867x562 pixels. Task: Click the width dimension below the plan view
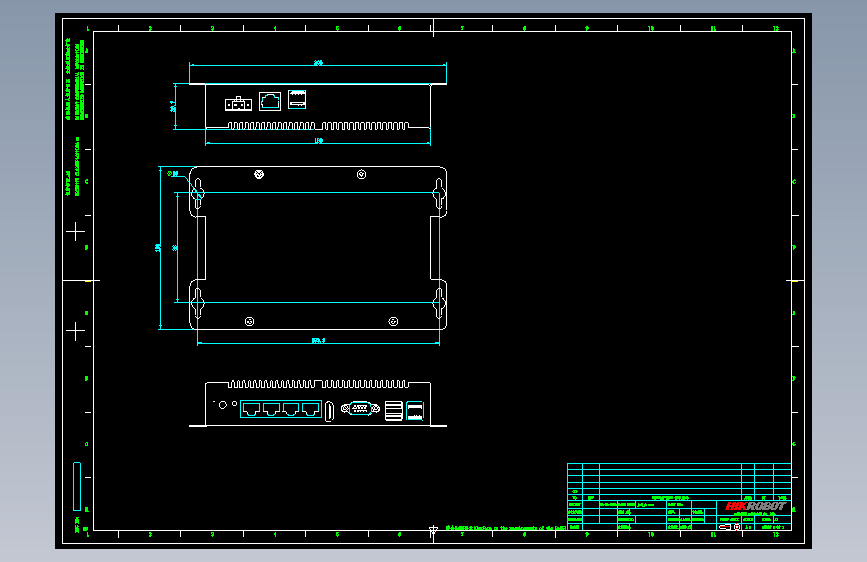tap(318, 342)
